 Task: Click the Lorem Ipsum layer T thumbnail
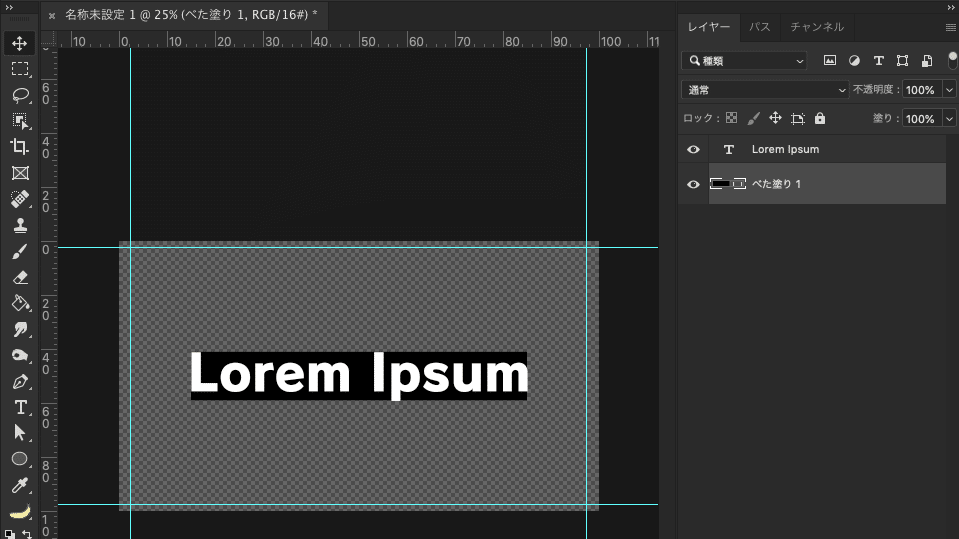[x=728, y=150]
